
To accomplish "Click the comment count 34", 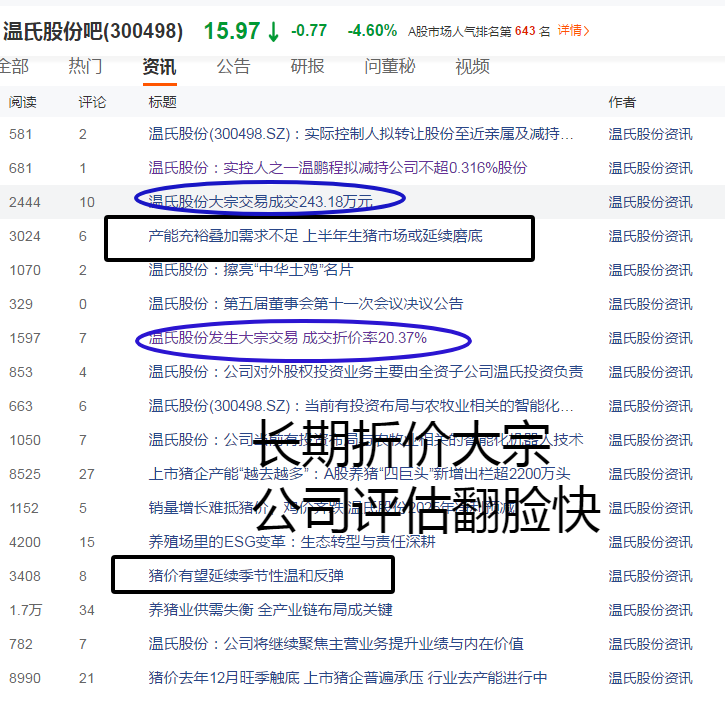I will coord(86,610).
